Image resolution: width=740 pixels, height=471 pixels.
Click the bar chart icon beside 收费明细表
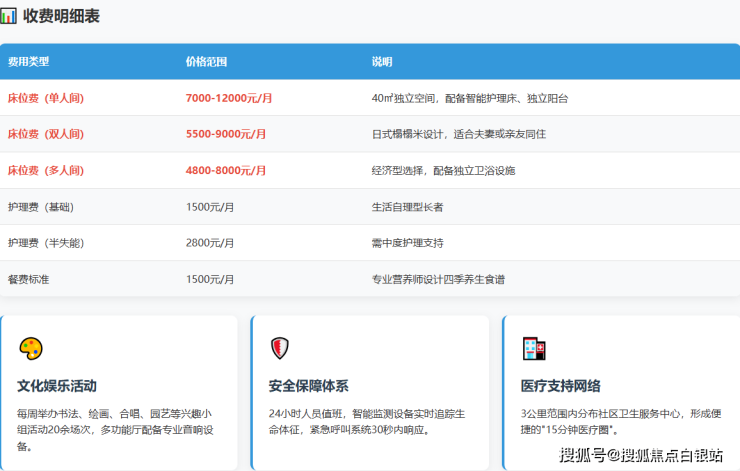[8, 16]
